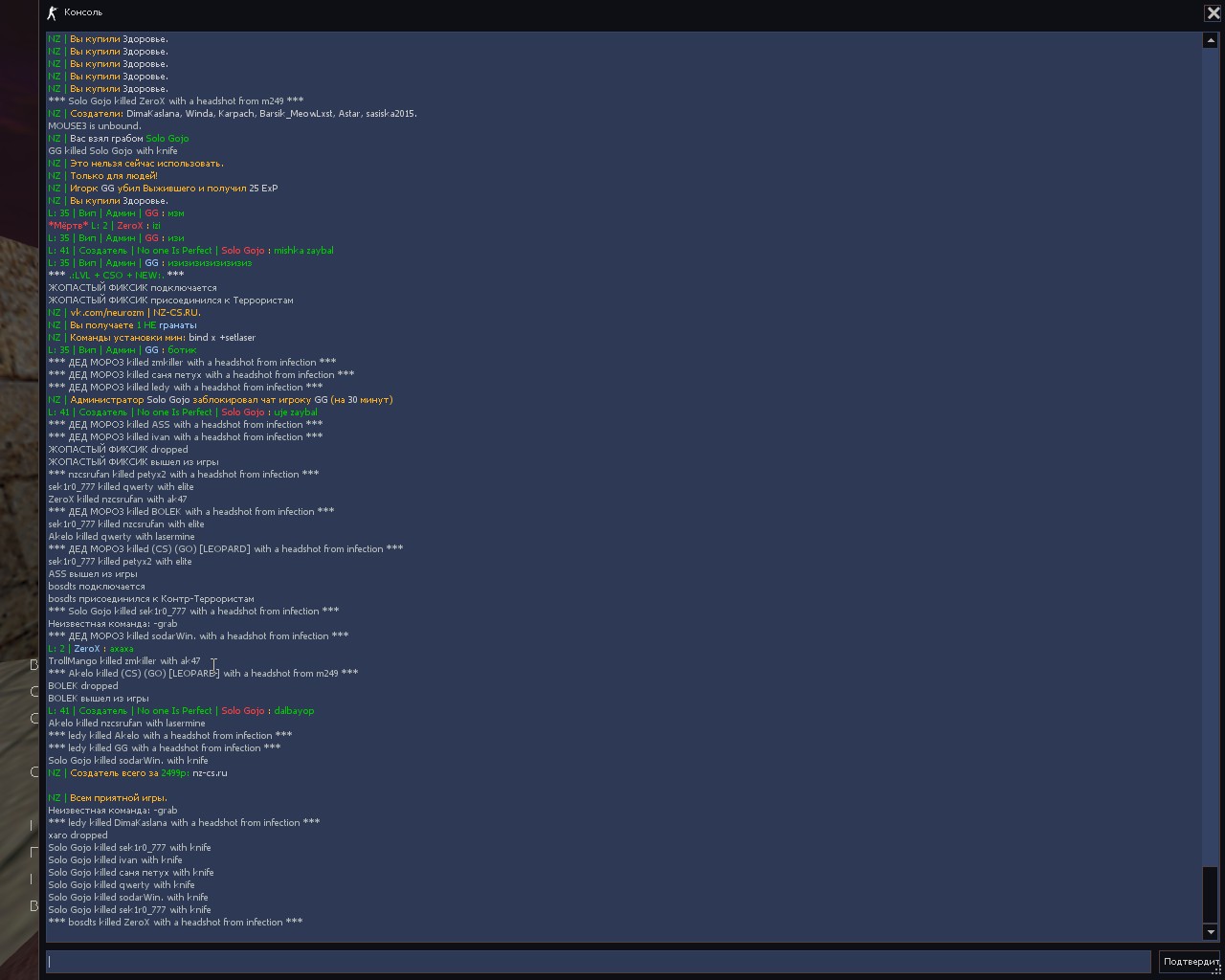Click the console scrollbar thumb

(1211, 895)
